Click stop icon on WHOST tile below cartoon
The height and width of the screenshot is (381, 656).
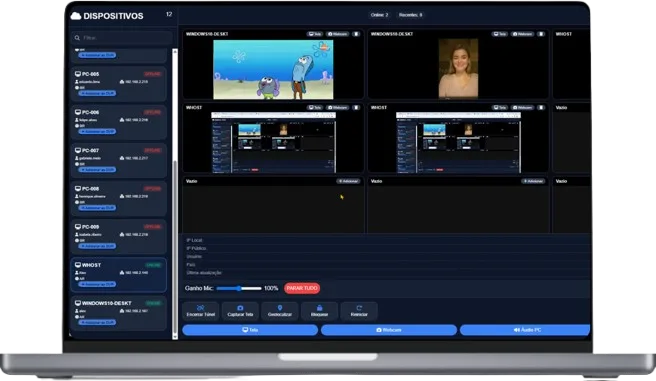(356, 107)
